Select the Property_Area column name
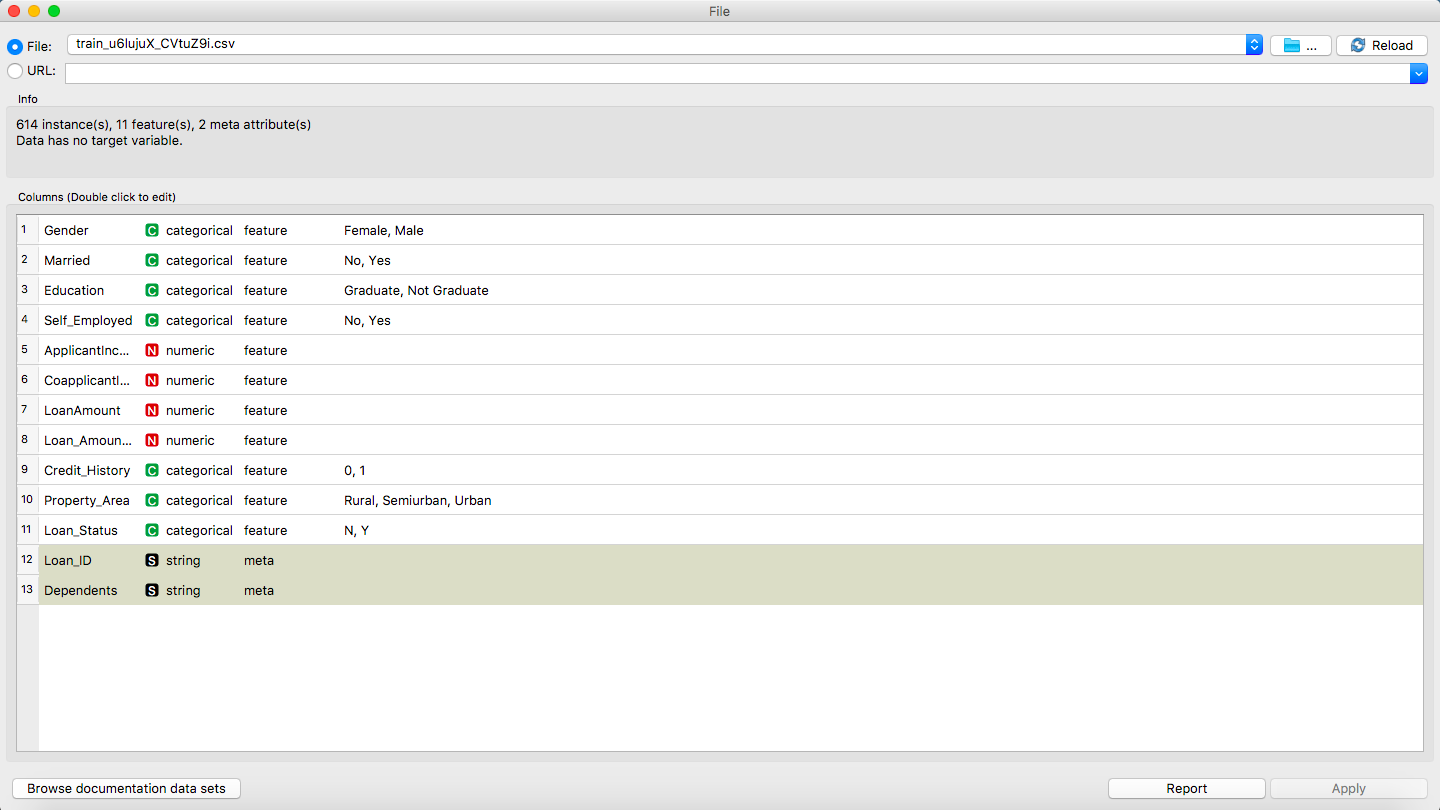 87,500
